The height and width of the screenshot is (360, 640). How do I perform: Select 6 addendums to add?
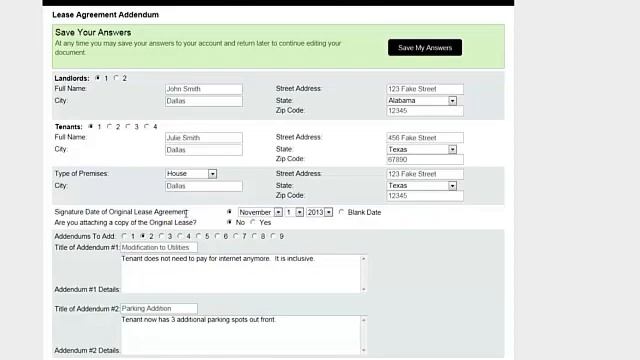point(217,236)
